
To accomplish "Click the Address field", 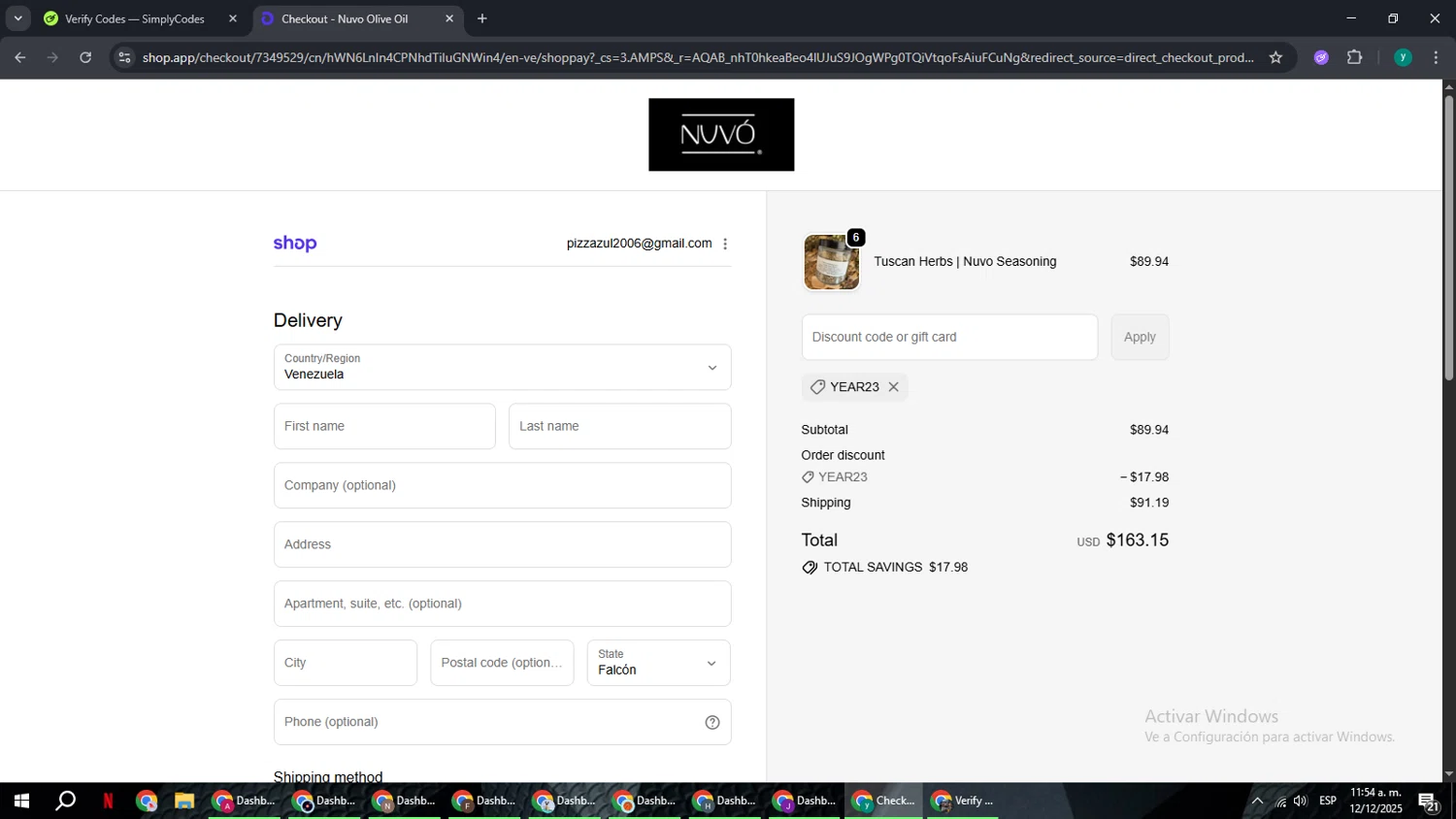I will (x=502, y=544).
